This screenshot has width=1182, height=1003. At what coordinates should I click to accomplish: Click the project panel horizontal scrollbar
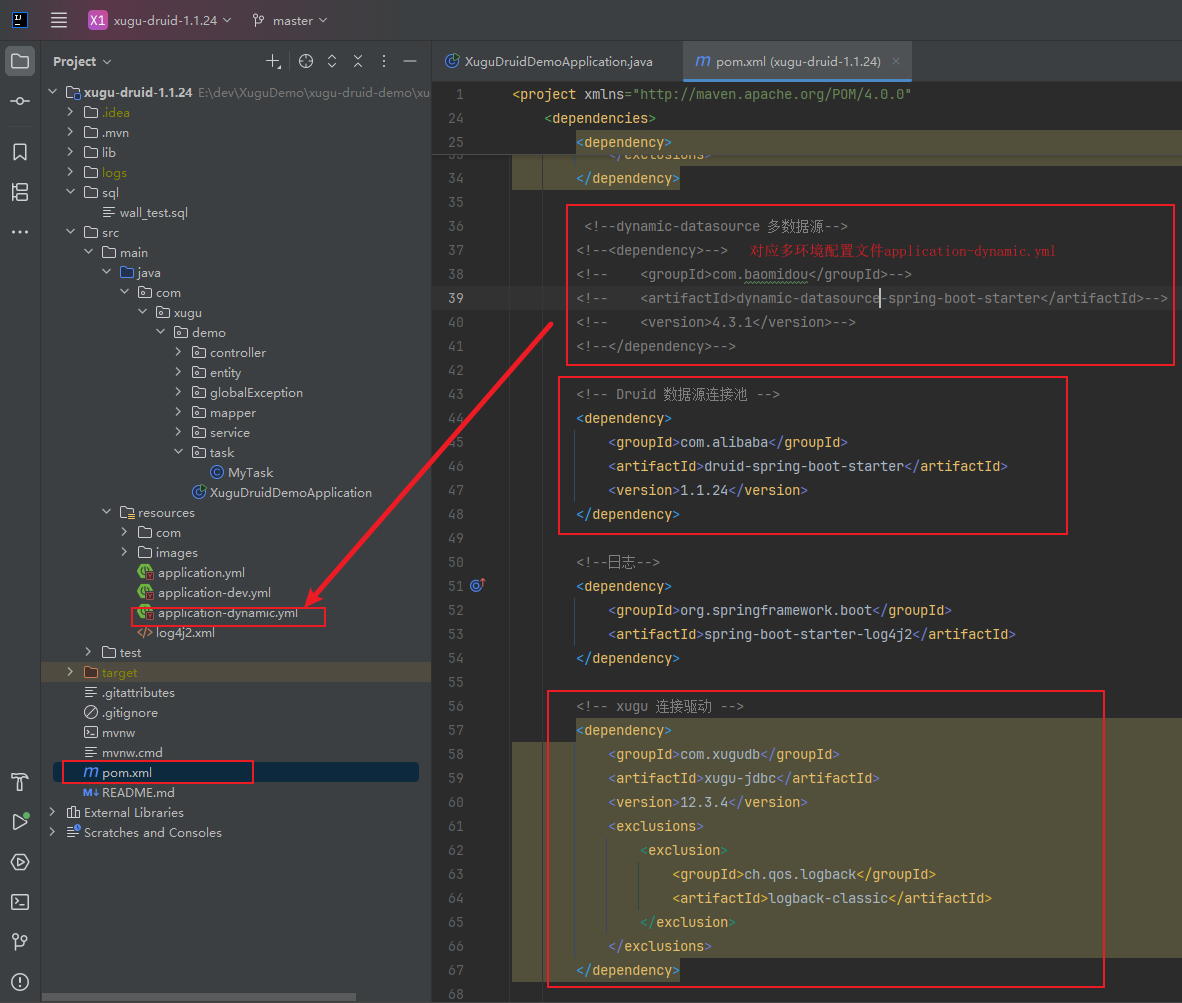tap(200, 997)
